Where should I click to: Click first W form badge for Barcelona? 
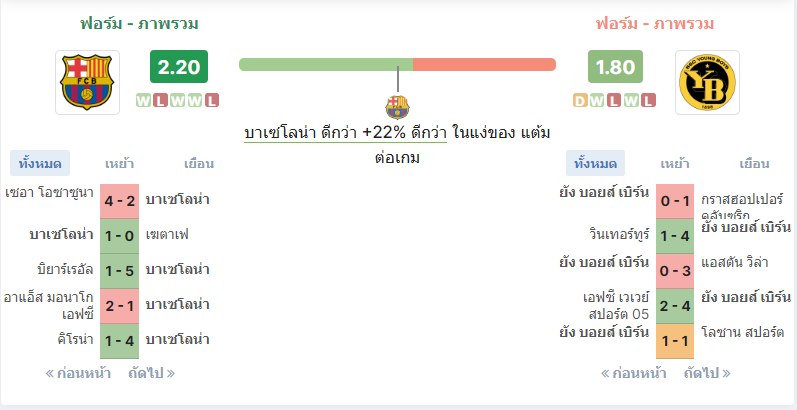(143, 101)
